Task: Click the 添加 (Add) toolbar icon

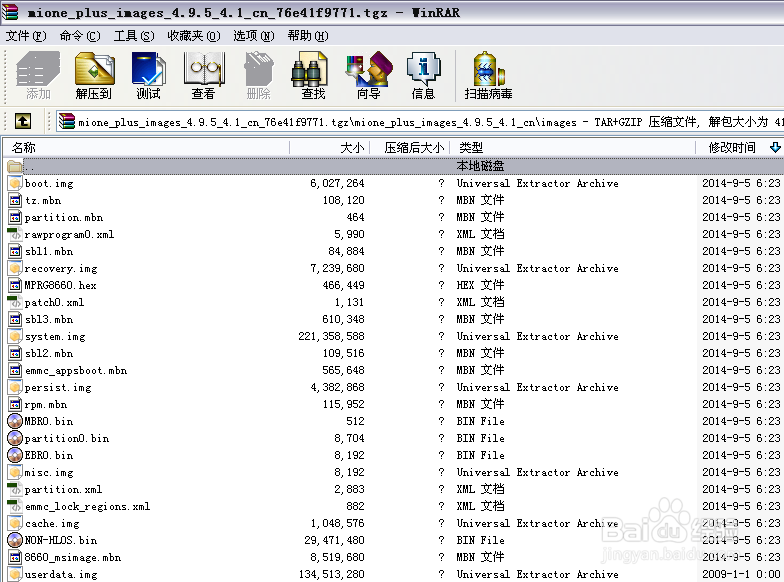Action: point(38,75)
